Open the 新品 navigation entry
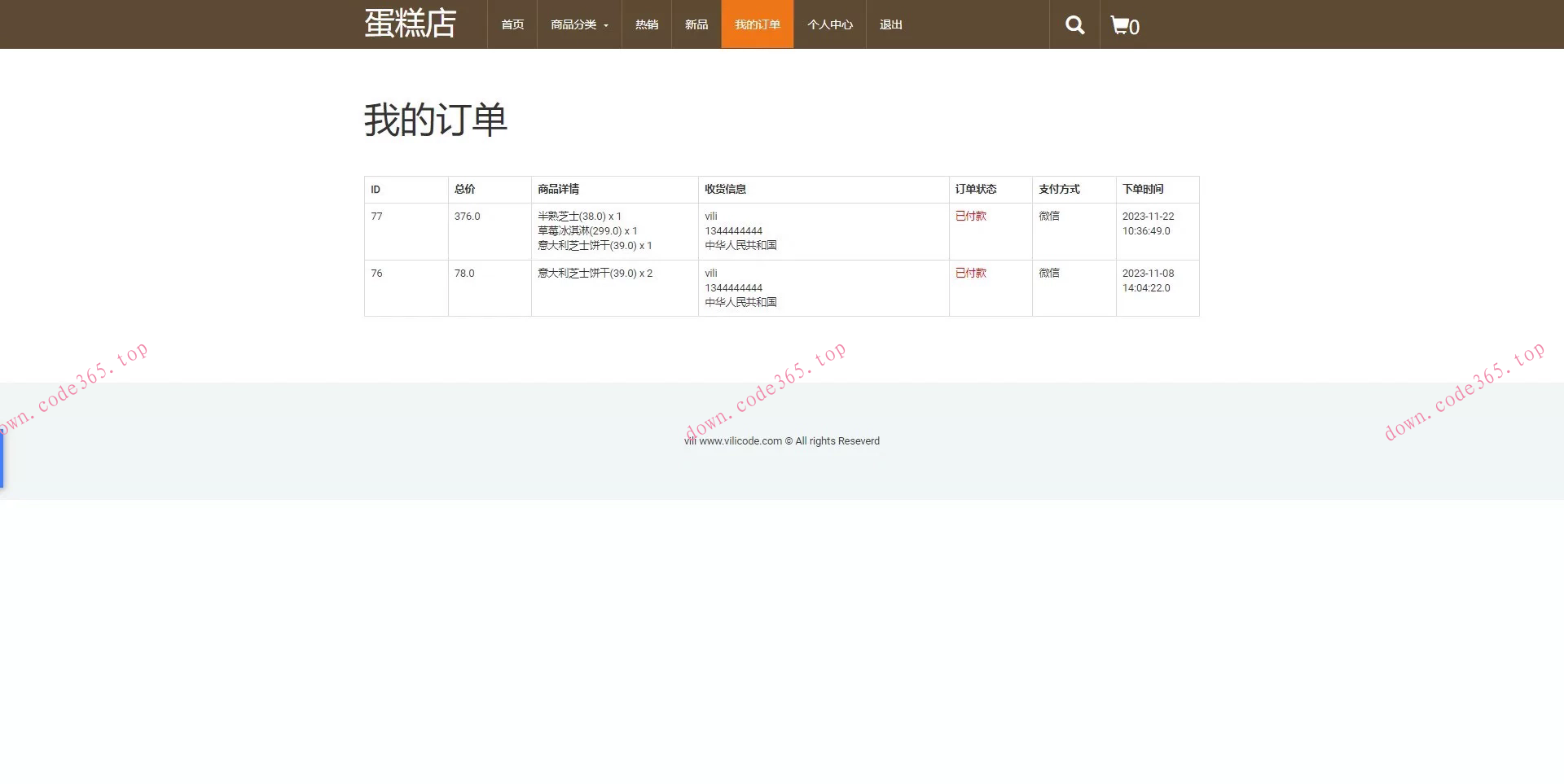Screen dimensions: 1564x784 (696, 24)
